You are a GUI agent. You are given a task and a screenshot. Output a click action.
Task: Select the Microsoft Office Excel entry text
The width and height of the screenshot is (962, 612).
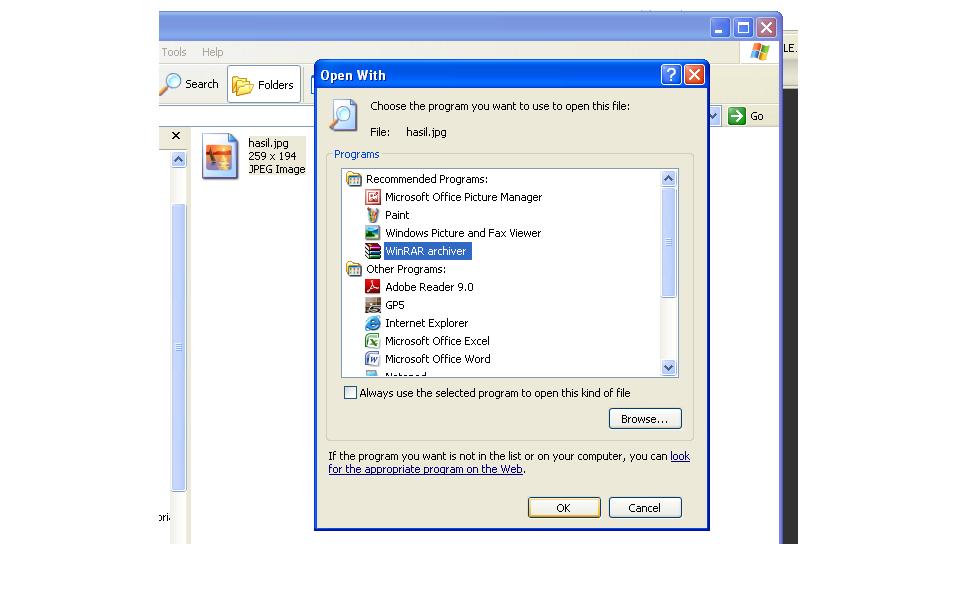coord(437,341)
